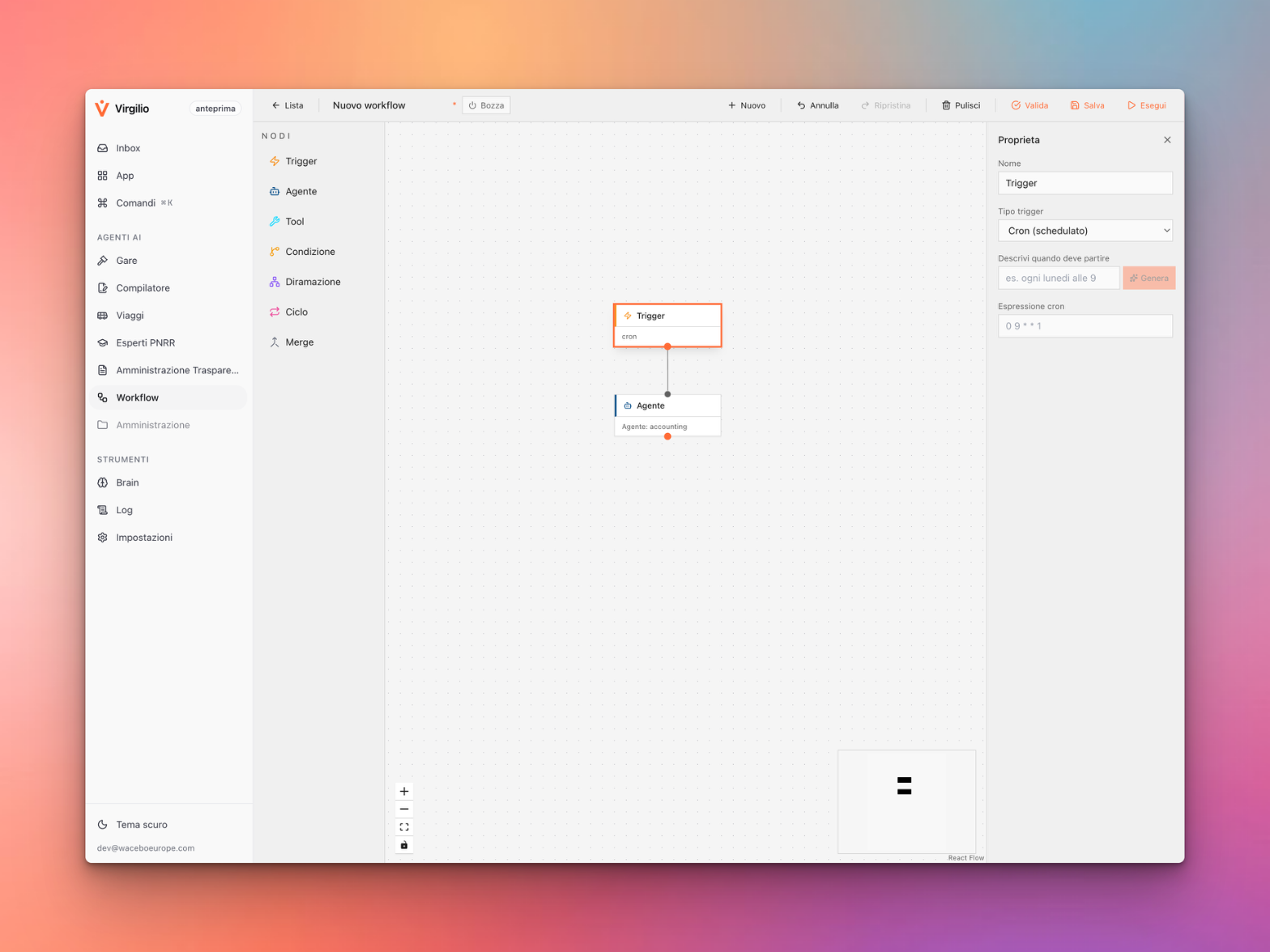The image size is (1270, 952).
Task: Focus the Espressione cron field
Action: tap(1085, 325)
